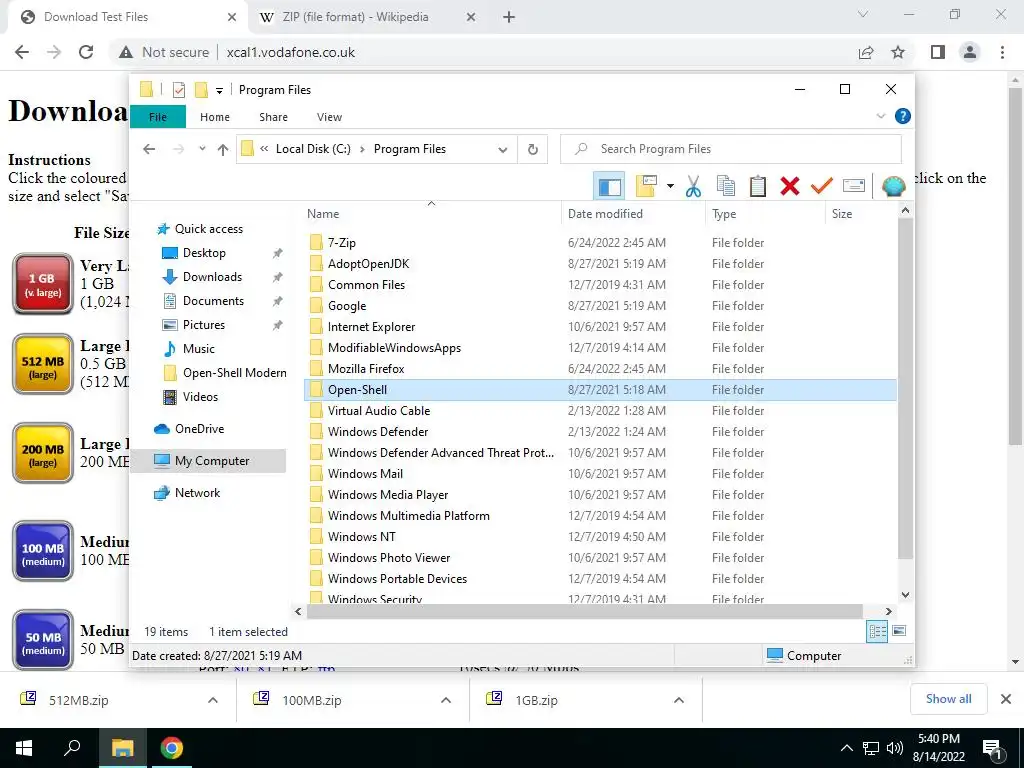Open options for 512MB.zip download
Screen dimensions: 1024x768
point(213,700)
